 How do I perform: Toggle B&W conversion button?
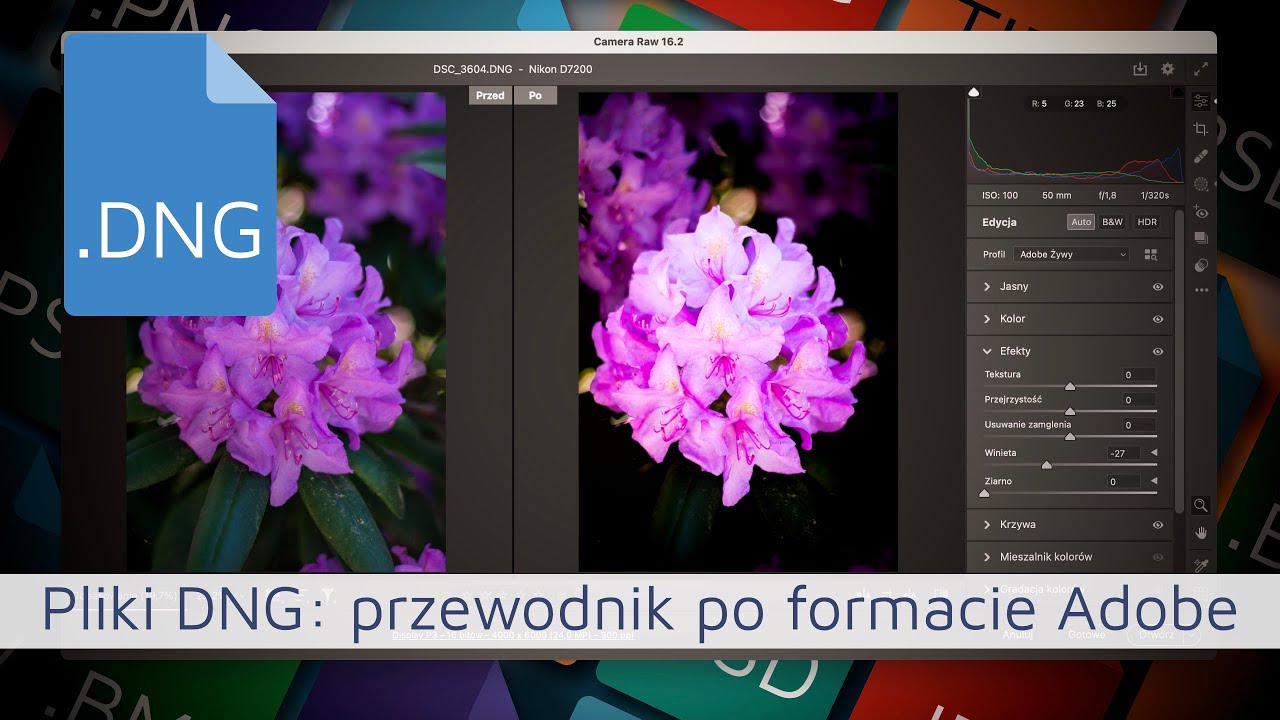click(x=1112, y=222)
